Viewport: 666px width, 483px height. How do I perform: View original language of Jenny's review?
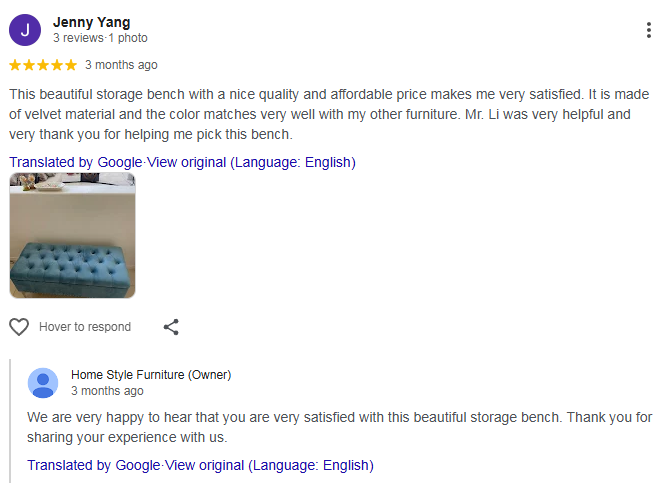pyautogui.click(x=252, y=162)
